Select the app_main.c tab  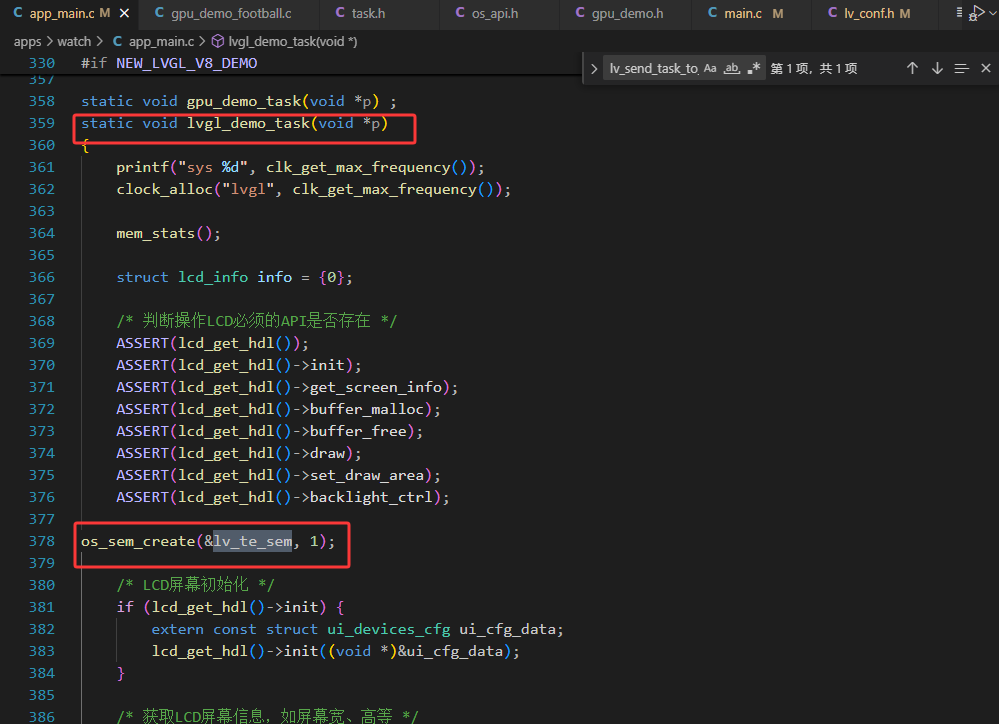tap(62, 13)
